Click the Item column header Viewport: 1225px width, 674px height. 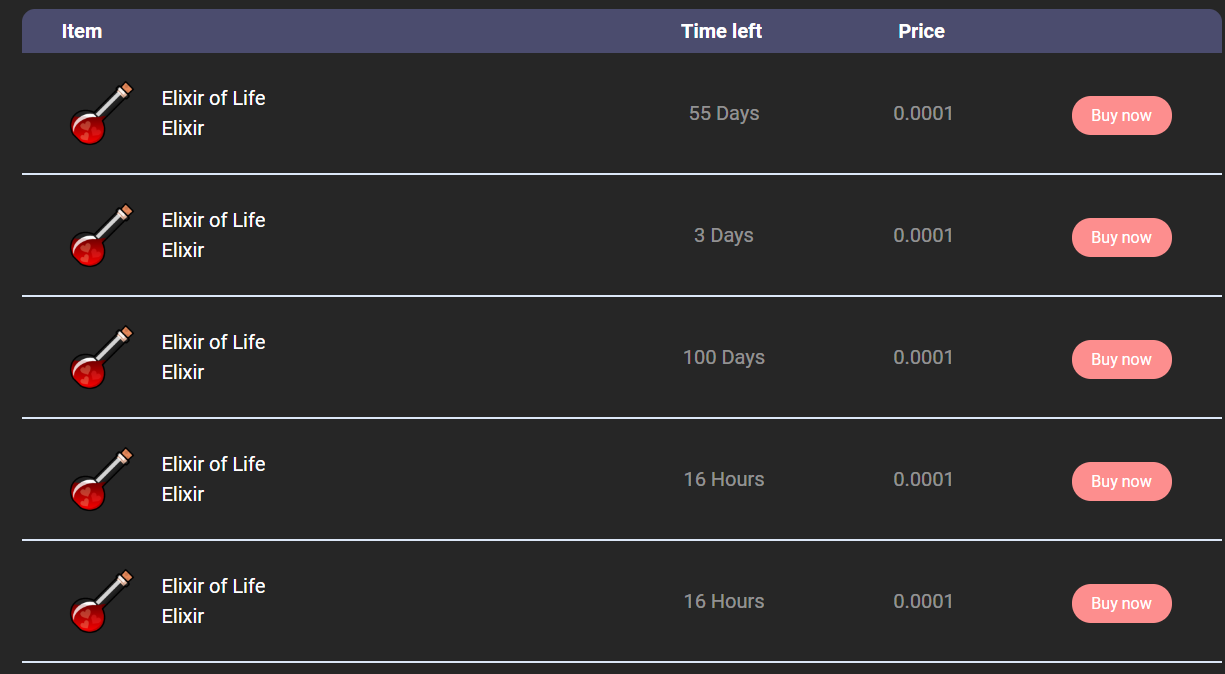(82, 31)
